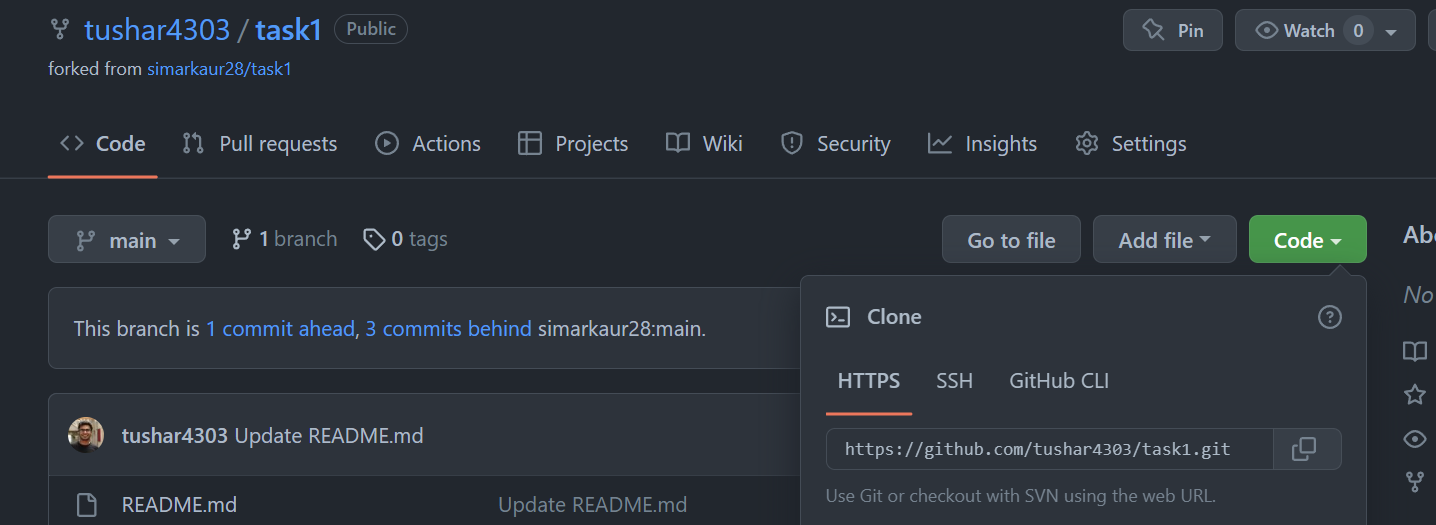Viewport: 1436px width, 525px height.
Task: Click the book Readme icon in About sidebar
Action: click(1414, 351)
